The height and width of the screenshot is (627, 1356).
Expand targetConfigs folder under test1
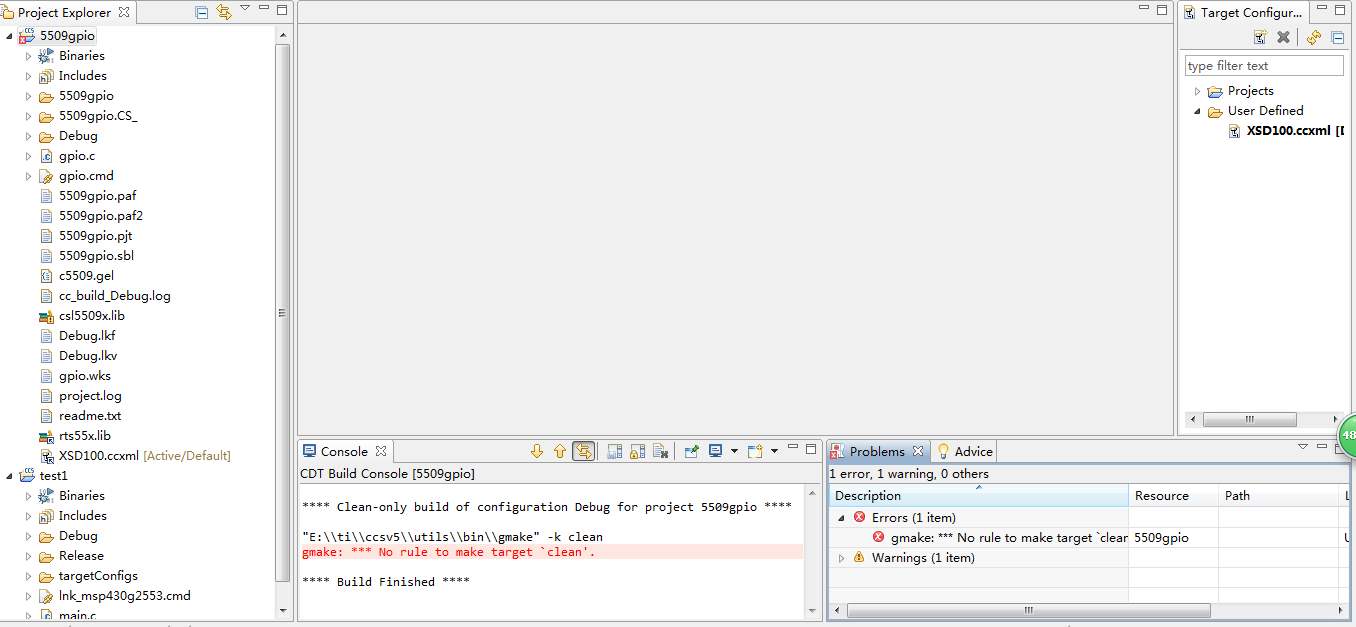click(28, 576)
